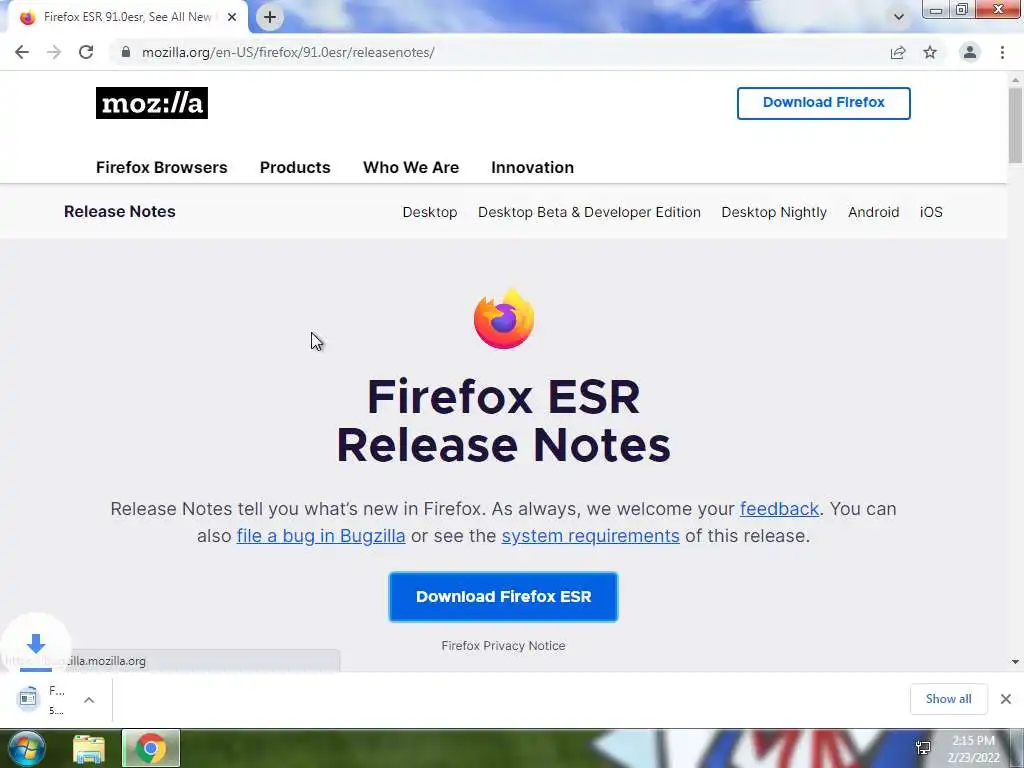The width and height of the screenshot is (1024, 768).
Task: Click the downloaded file icon in the download bar
Action: coord(28,697)
